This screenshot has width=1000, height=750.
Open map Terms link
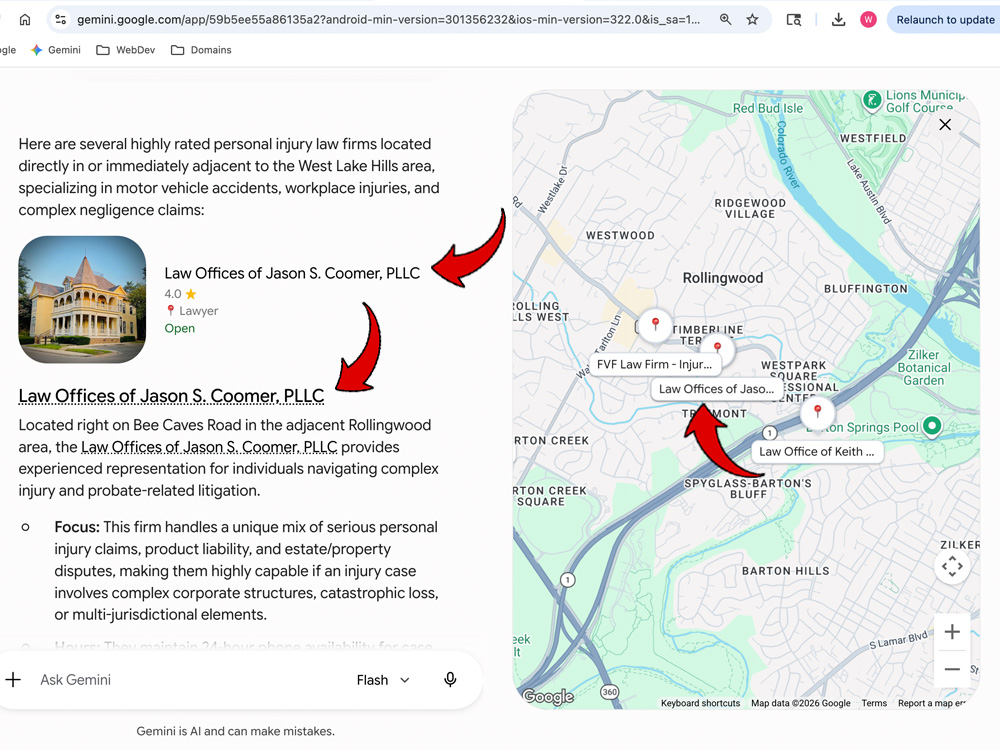874,703
